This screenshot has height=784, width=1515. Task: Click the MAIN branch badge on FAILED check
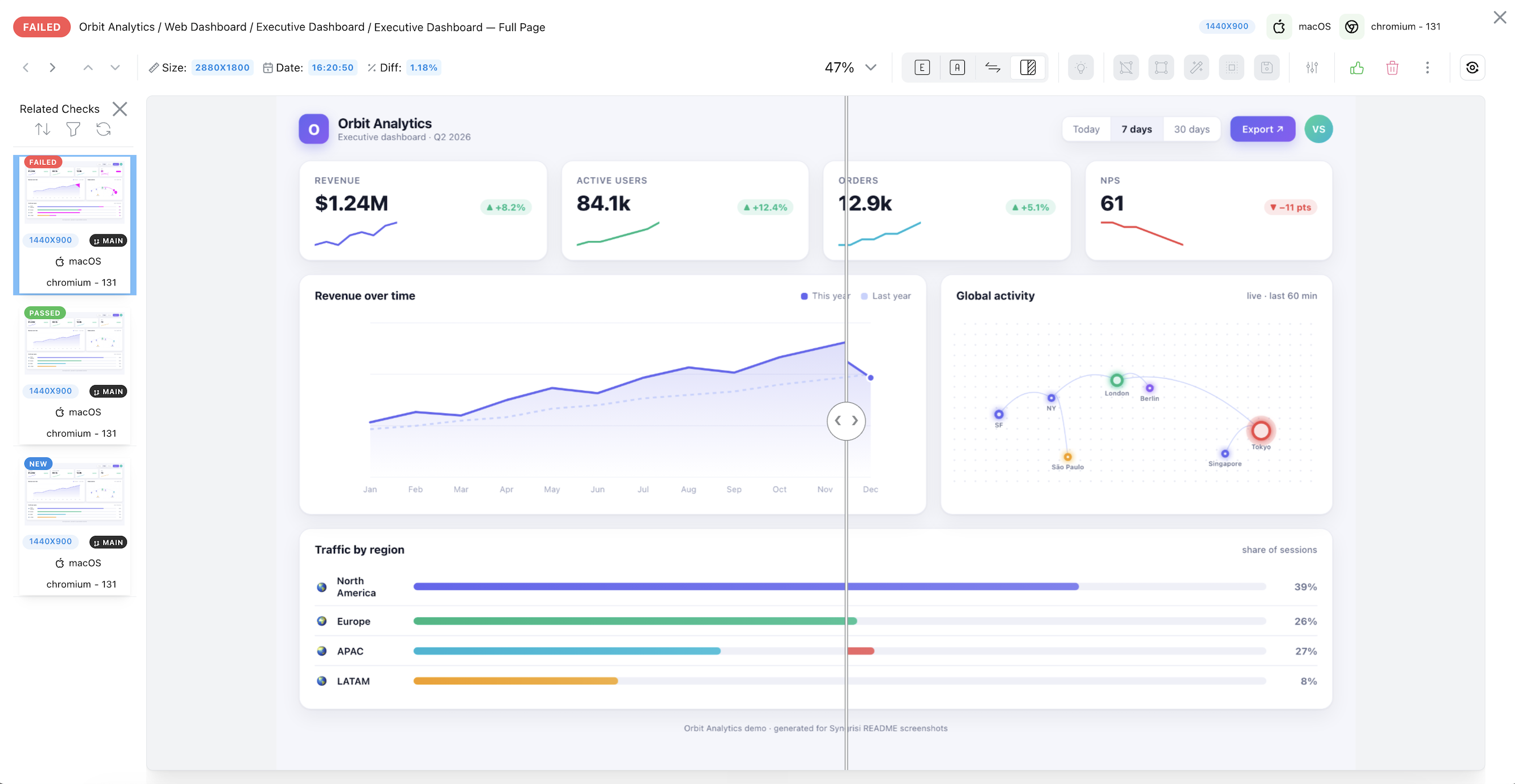(x=108, y=241)
